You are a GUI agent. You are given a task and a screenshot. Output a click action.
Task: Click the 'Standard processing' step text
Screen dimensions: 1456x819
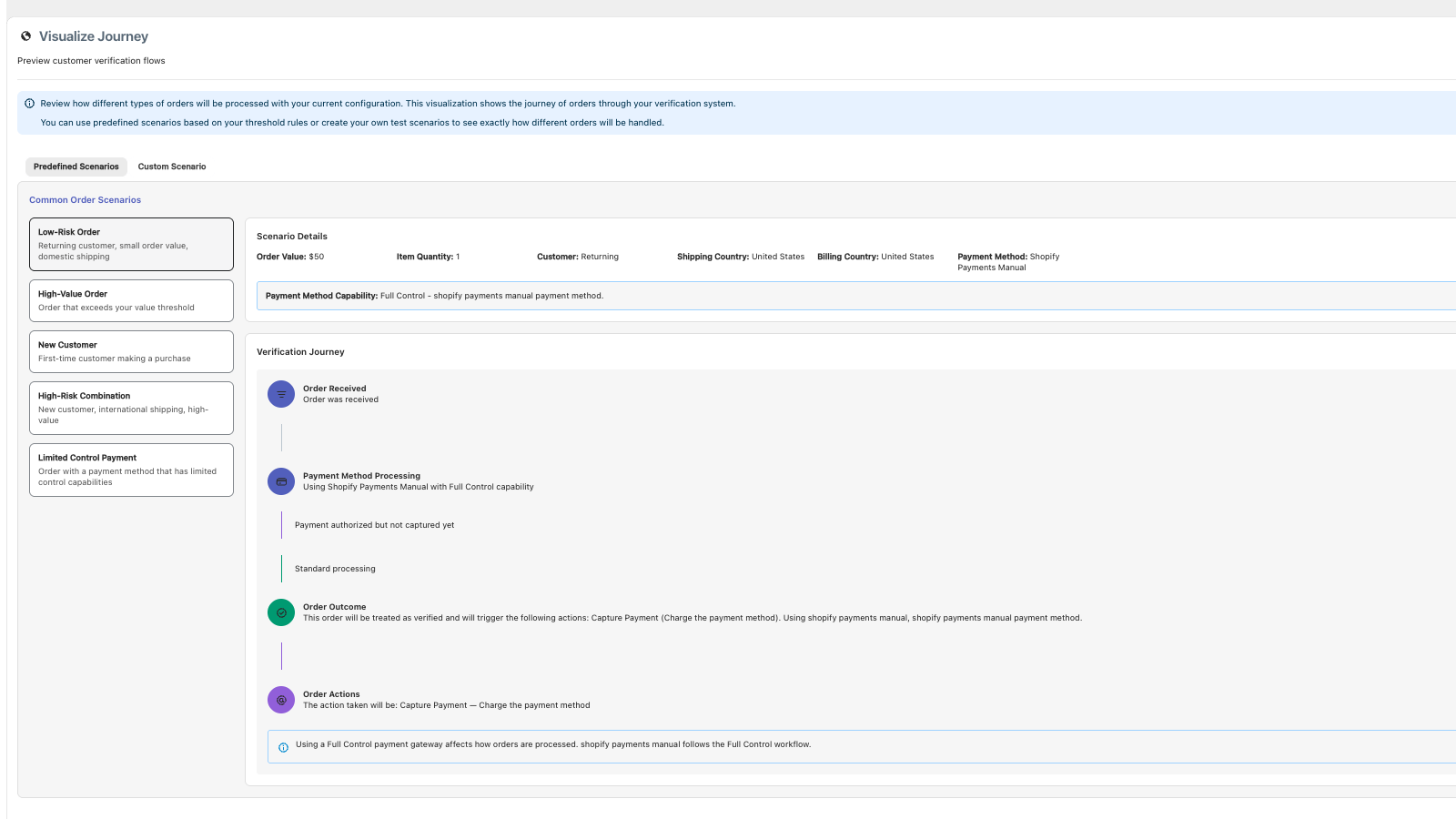(x=335, y=569)
